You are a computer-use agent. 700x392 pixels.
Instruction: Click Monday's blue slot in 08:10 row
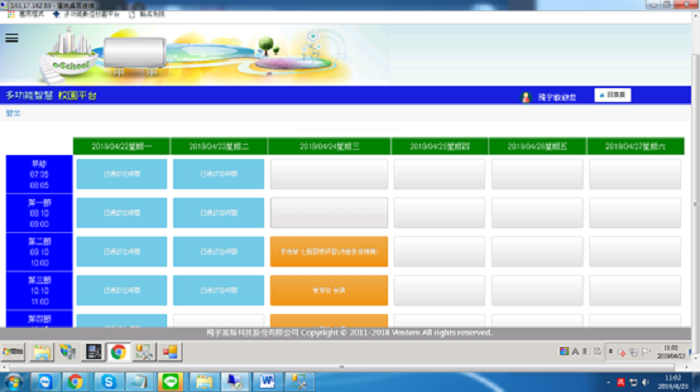pos(121,213)
